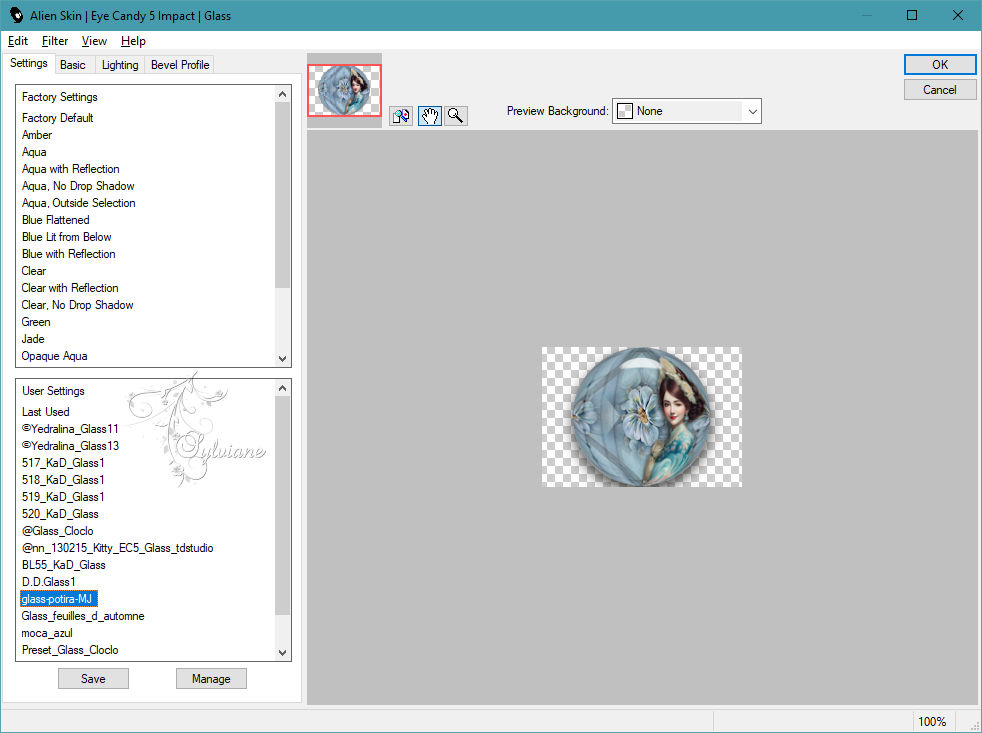Select the 517_KaD_Glass1 setting
Screen dimensions: 982x733
63,462
